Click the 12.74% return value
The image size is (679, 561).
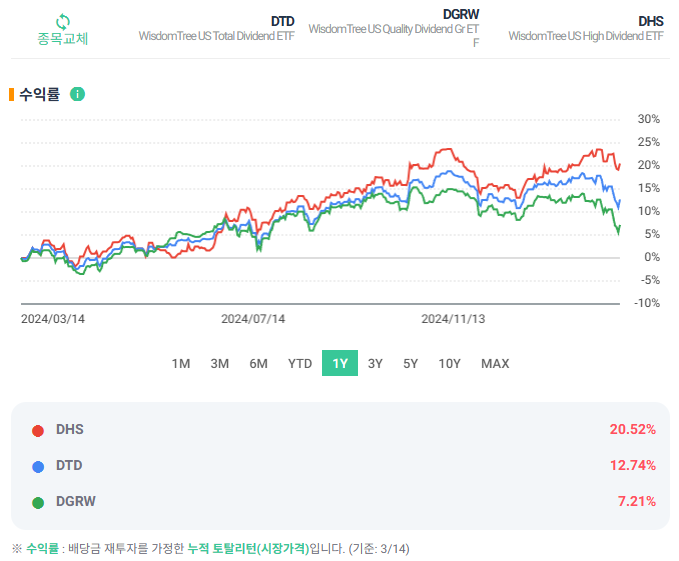[x=633, y=465]
